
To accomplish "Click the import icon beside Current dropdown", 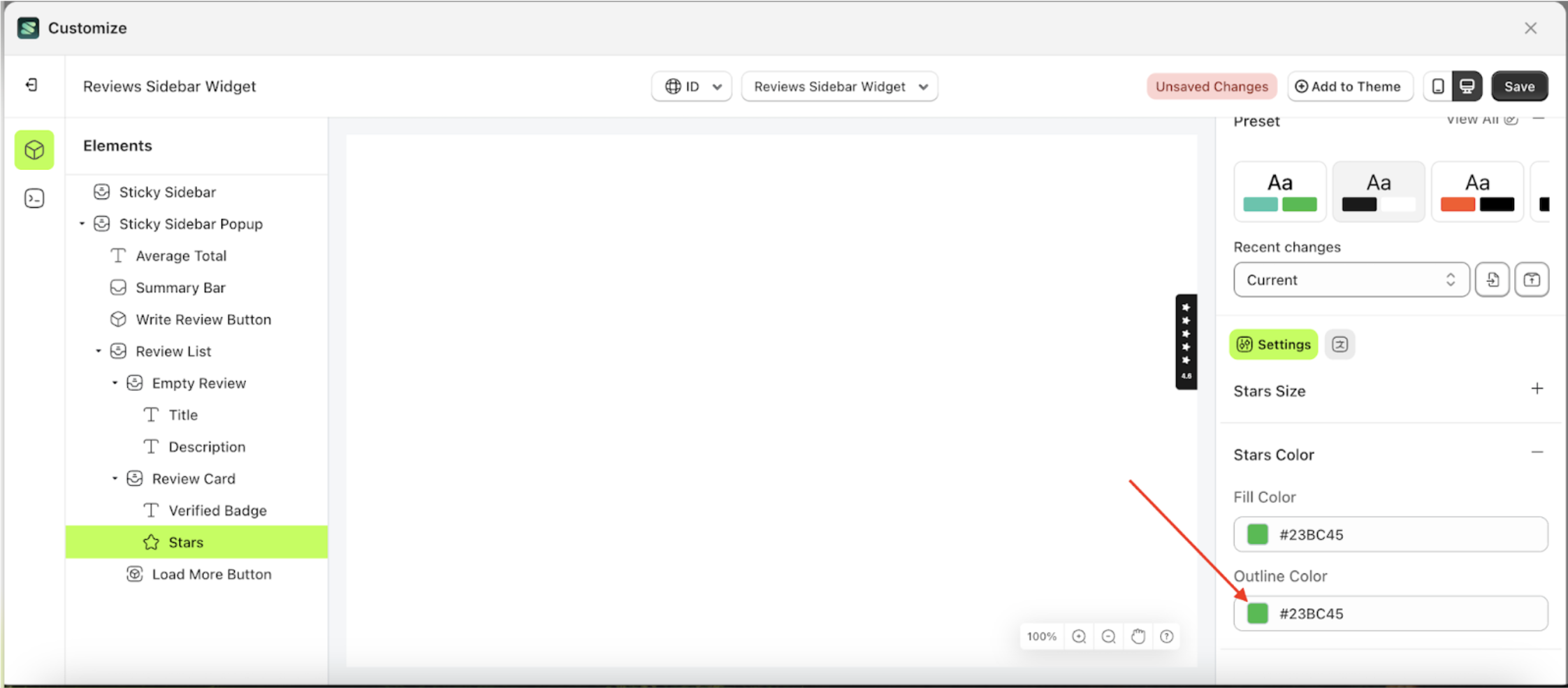I will tap(1493, 280).
